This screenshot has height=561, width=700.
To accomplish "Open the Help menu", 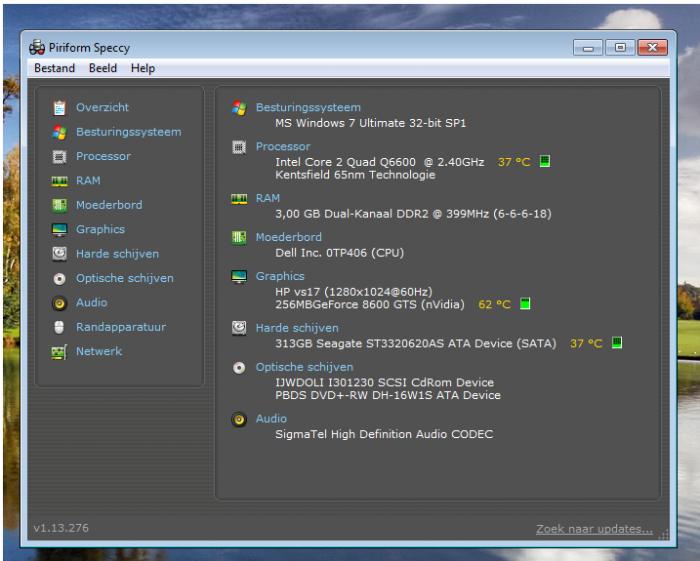I will 143,68.
